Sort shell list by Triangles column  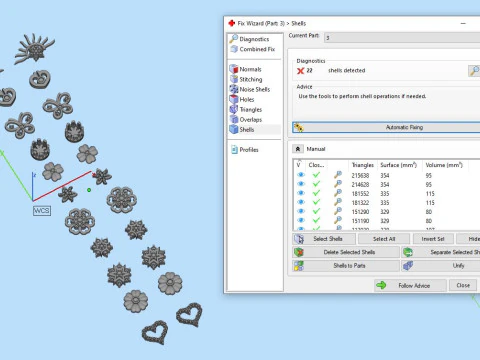[363, 165]
